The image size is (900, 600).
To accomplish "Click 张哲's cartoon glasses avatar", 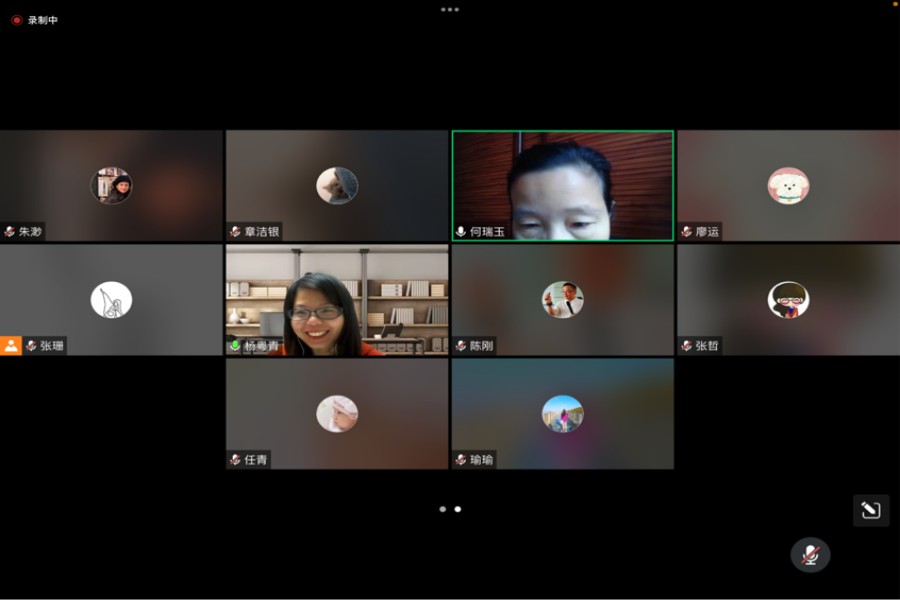I will (x=788, y=299).
